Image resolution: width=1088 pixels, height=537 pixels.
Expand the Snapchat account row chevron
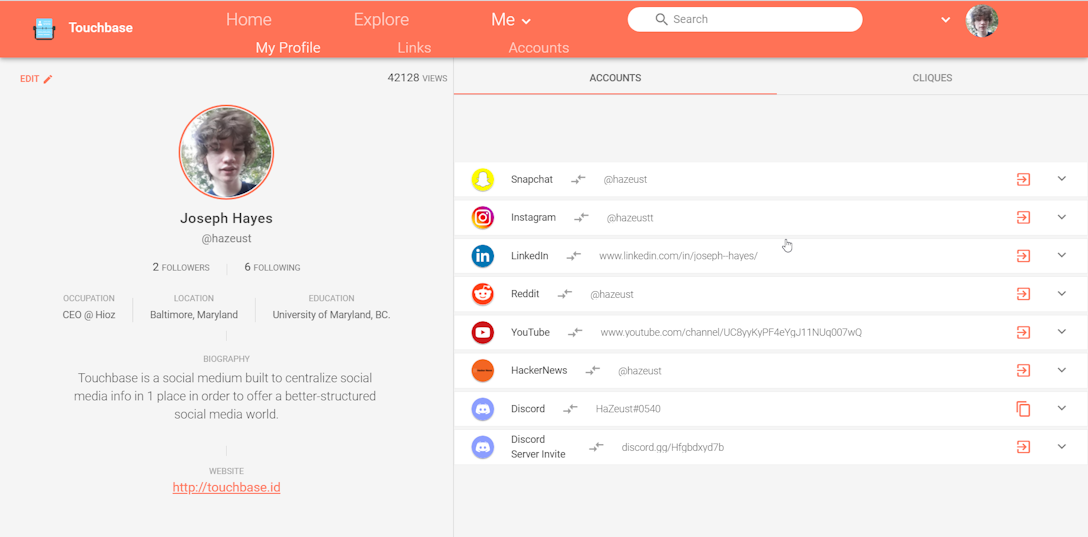click(x=1062, y=179)
